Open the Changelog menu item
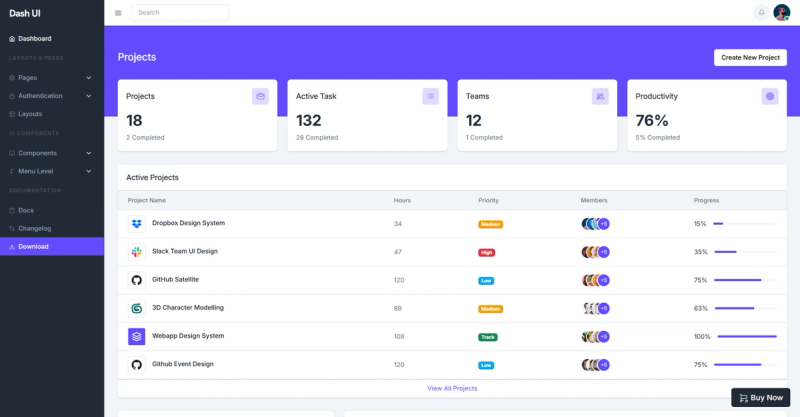800x417 pixels. coord(52,229)
